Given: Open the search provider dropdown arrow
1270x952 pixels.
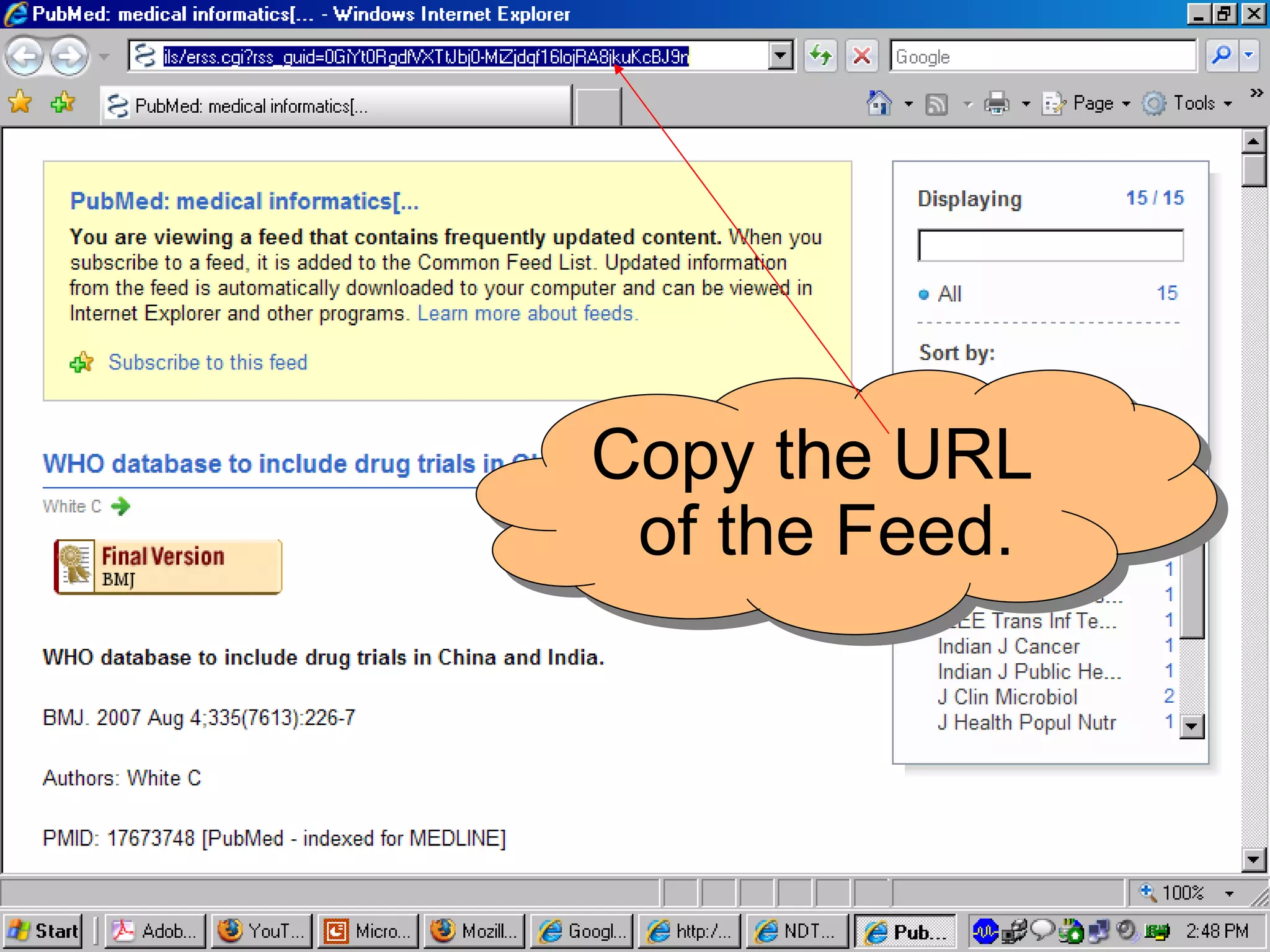Looking at the screenshot, I should click(1249, 56).
